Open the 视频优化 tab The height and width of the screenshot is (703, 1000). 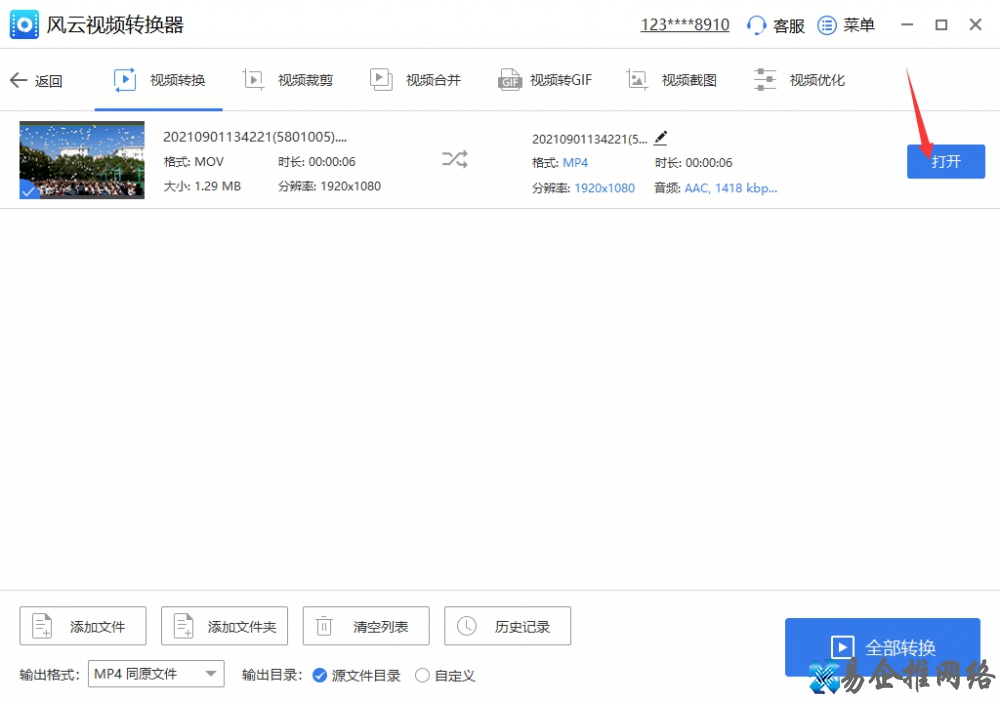click(800, 79)
